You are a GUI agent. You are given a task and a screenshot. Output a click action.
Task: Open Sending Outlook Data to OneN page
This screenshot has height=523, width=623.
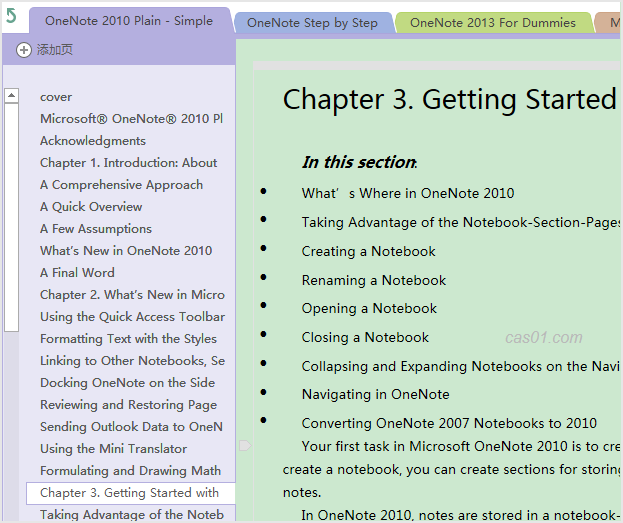[x=132, y=427]
